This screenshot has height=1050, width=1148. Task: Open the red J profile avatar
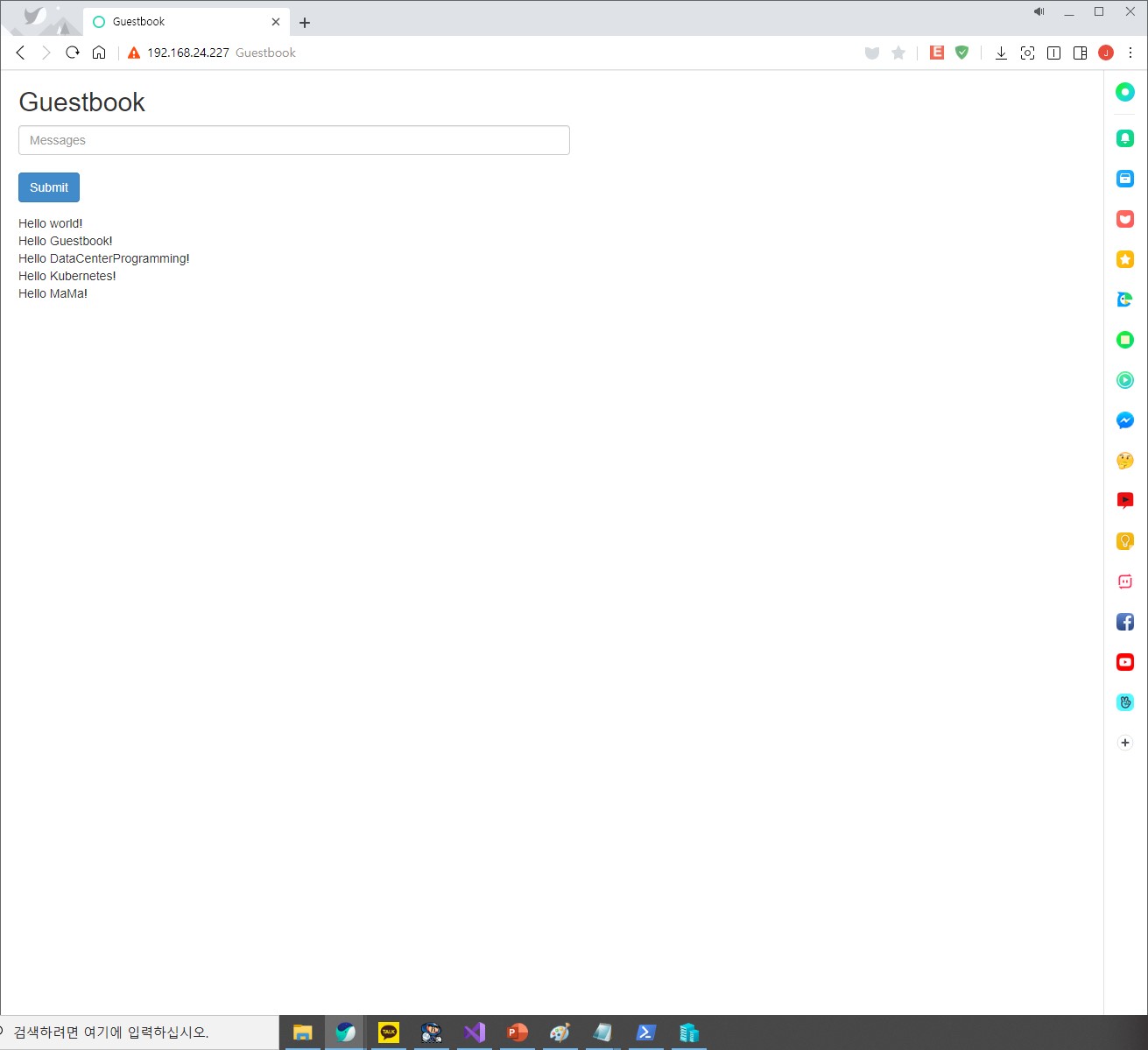(x=1106, y=53)
